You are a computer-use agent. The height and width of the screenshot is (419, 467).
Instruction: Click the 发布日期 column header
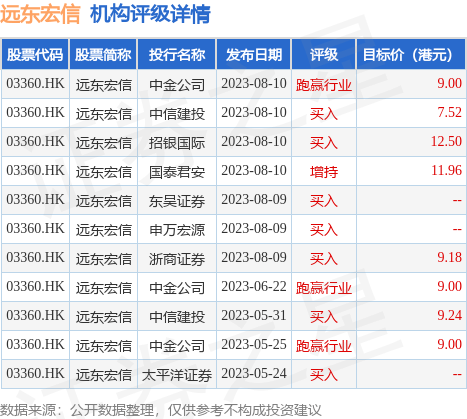pyautogui.click(x=254, y=55)
